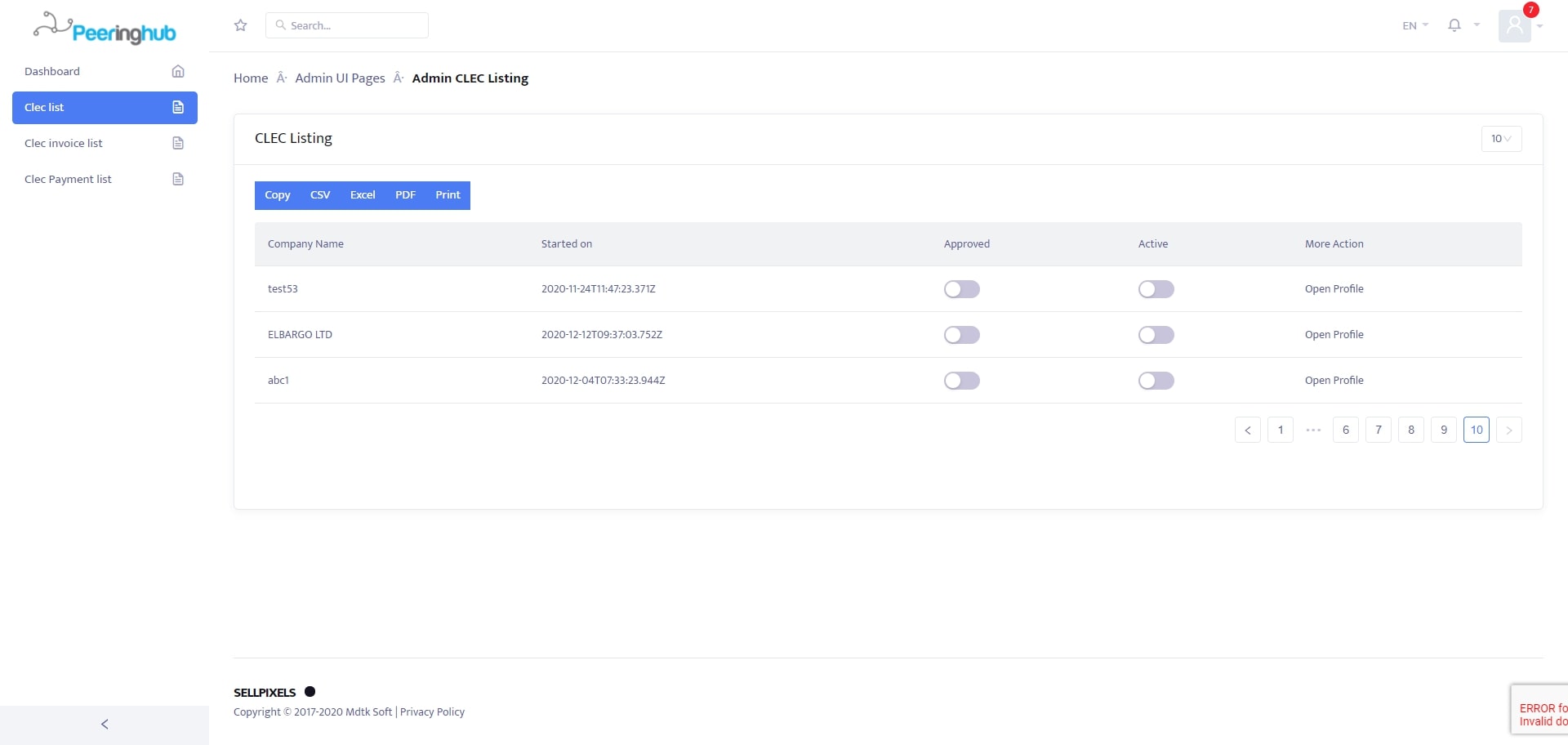The height and width of the screenshot is (745, 1568).
Task: Click the Clec Payment list document icon
Action: tap(178, 179)
